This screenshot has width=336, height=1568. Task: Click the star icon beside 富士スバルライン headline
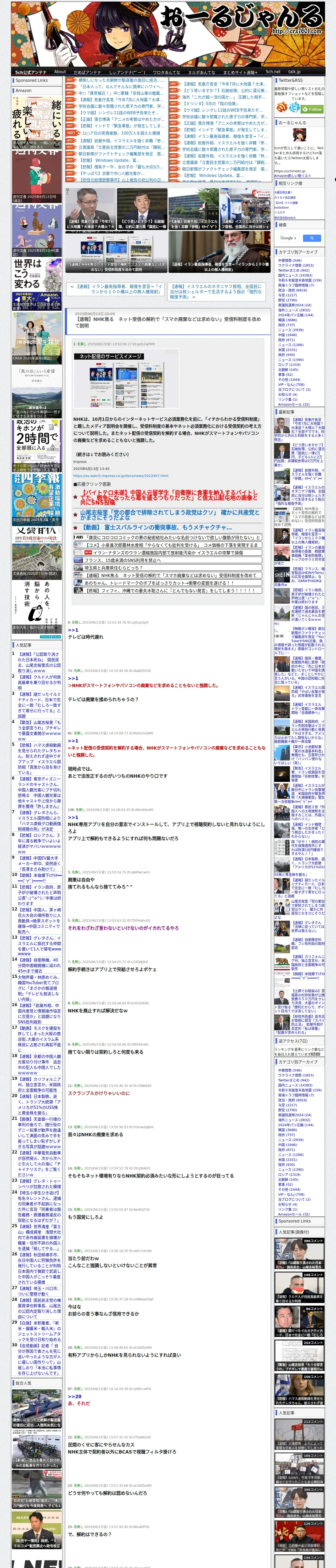point(76,527)
